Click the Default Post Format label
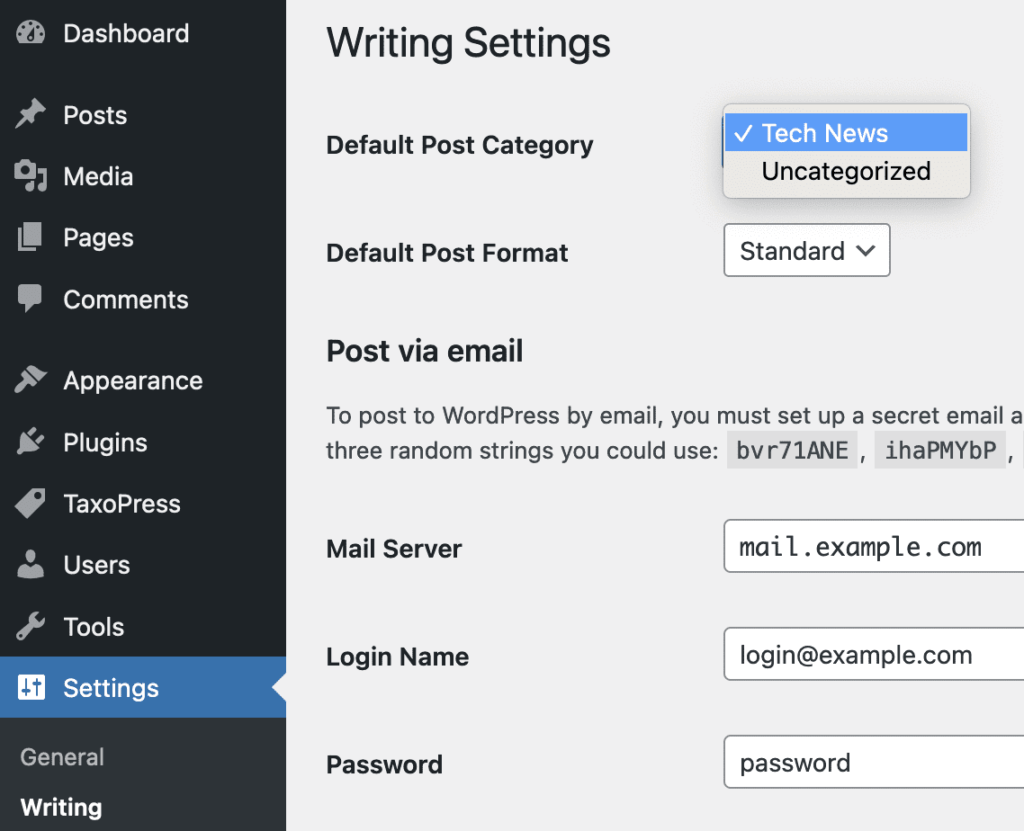1024x831 pixels. 447,253
